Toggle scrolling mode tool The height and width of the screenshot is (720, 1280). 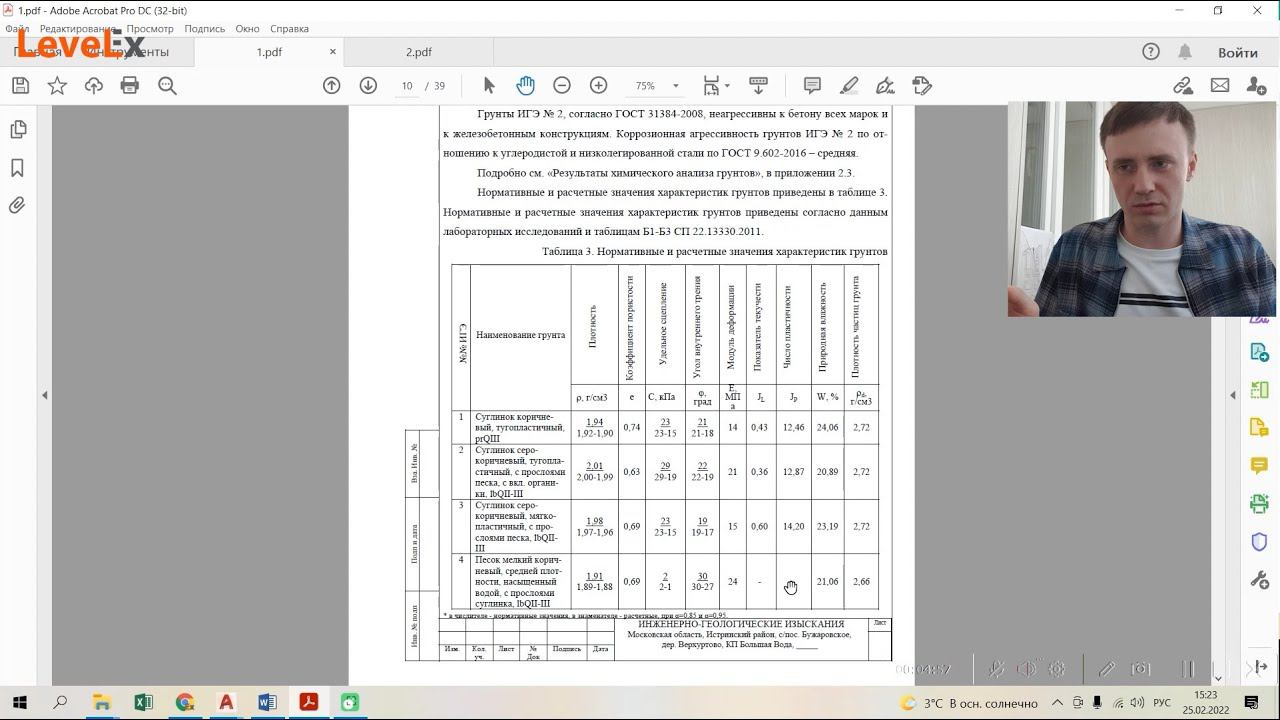pyautogui.click(x=758, y=86)
